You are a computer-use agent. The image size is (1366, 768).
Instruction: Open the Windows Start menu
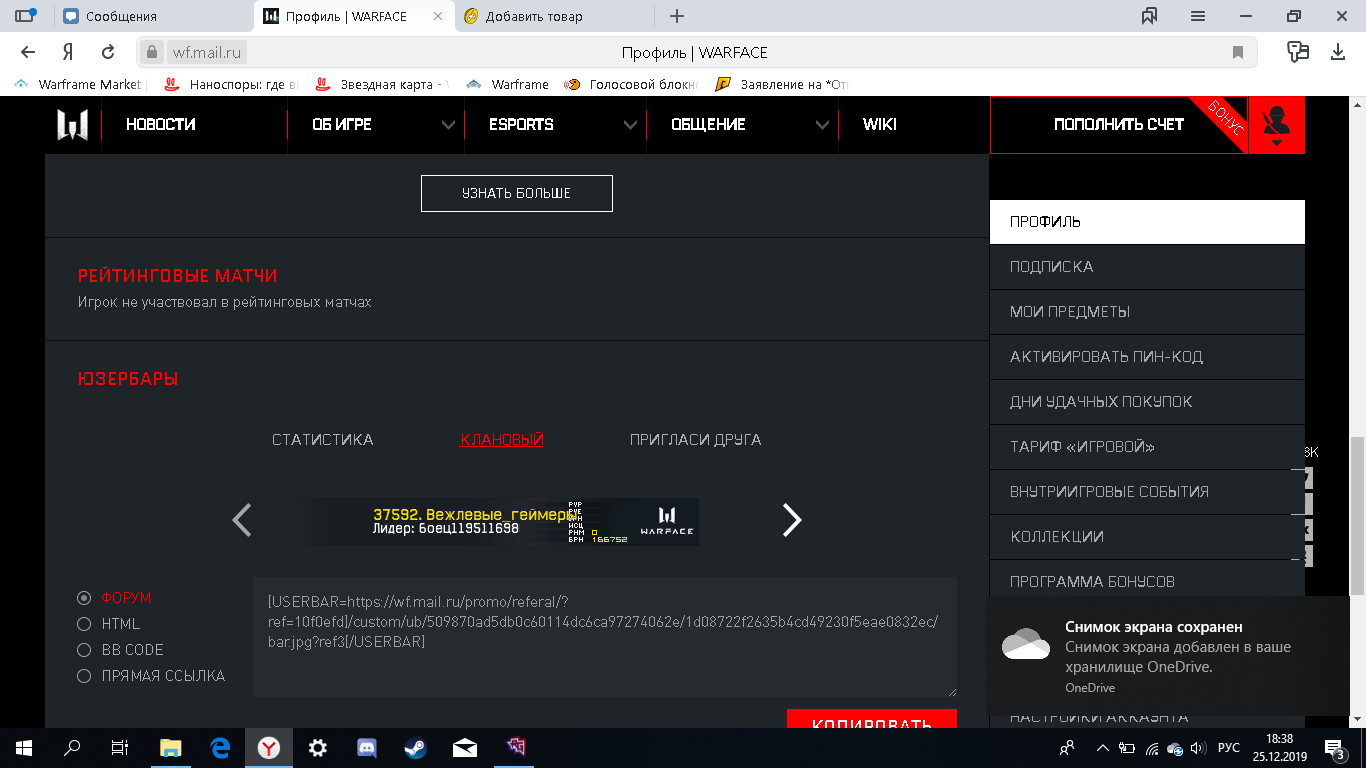23,748
